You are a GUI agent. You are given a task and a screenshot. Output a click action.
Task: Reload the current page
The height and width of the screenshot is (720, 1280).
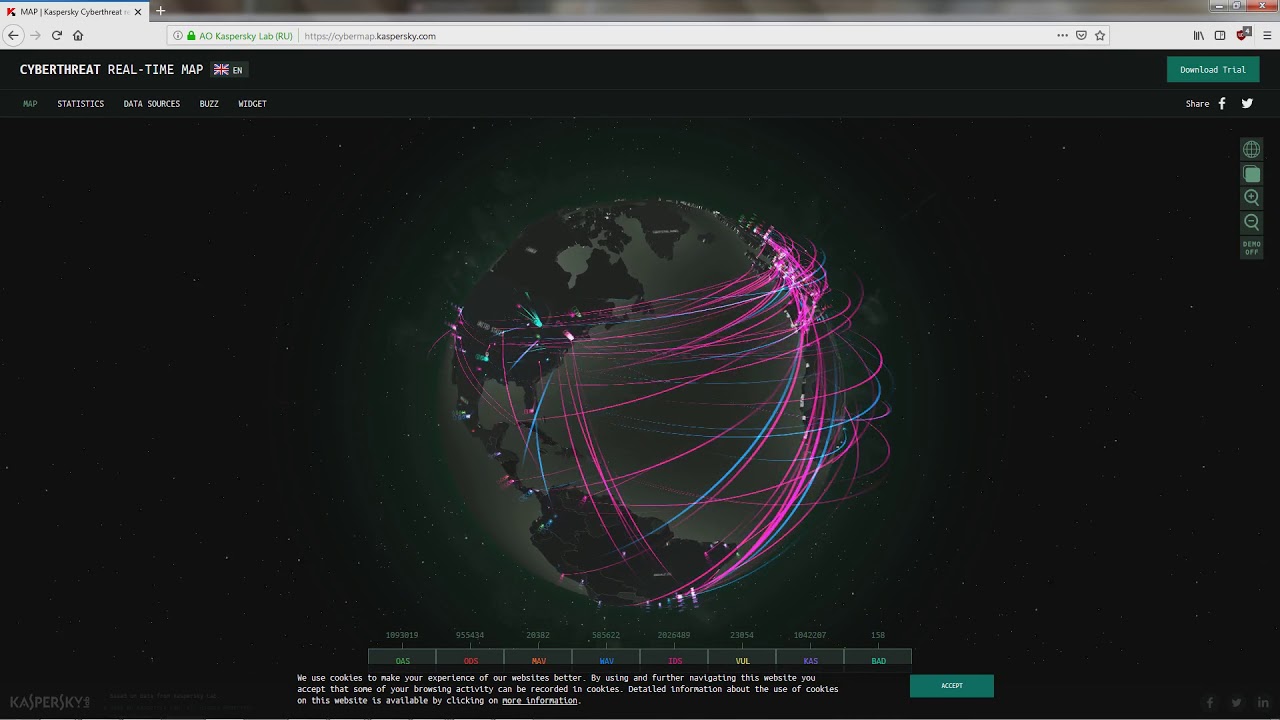(x=57, y=35)
